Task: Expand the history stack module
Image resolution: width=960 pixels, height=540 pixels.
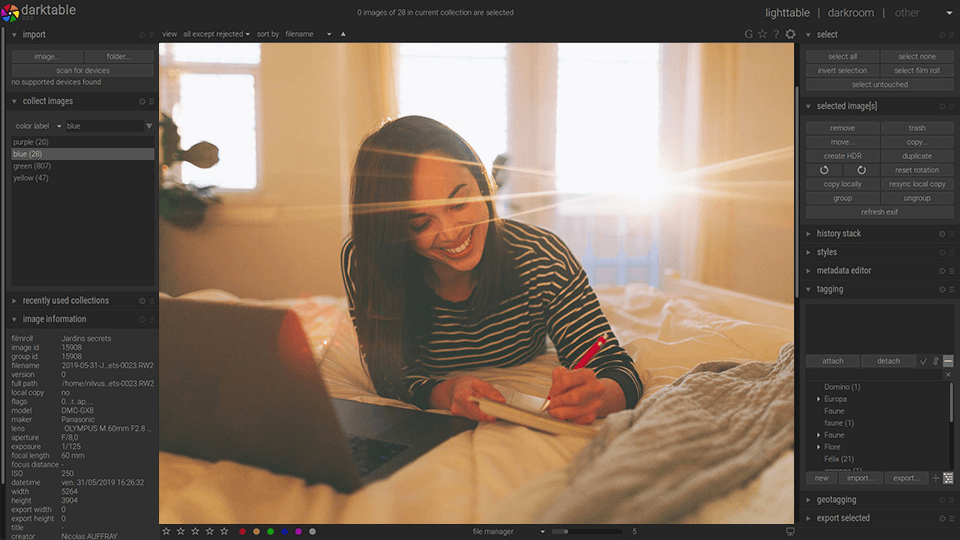Action: [x=808, y=234]
